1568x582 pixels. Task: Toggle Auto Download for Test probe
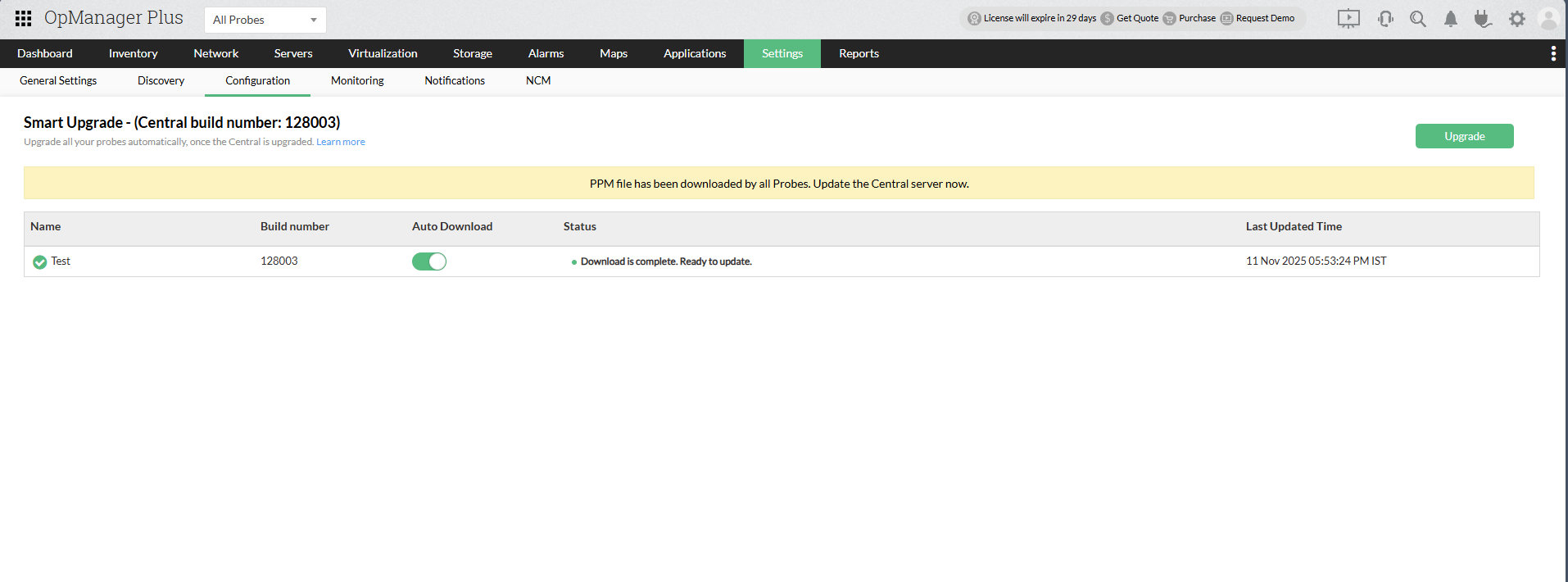(429, 261)
